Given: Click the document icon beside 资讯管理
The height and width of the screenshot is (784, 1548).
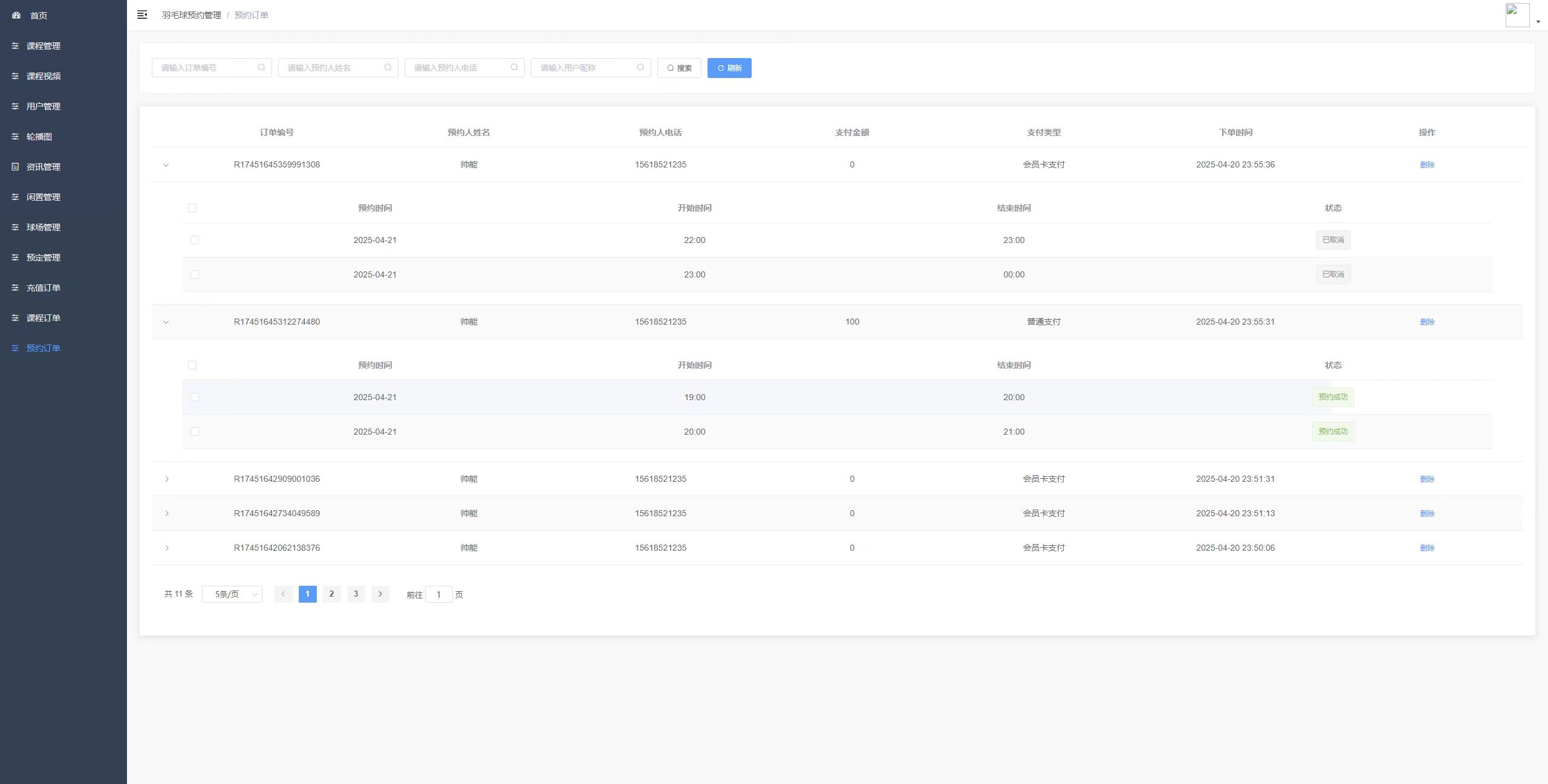Looking at the screenshot, I should click(15, 166).
